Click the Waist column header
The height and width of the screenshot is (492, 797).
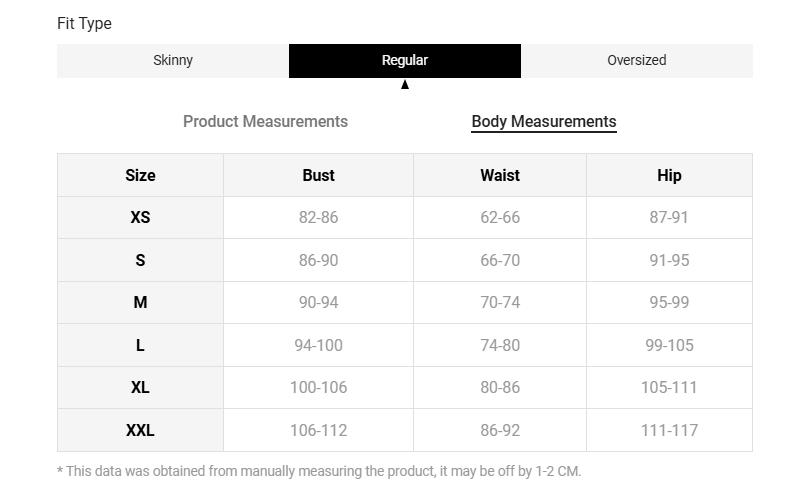[x=499, y=175]
